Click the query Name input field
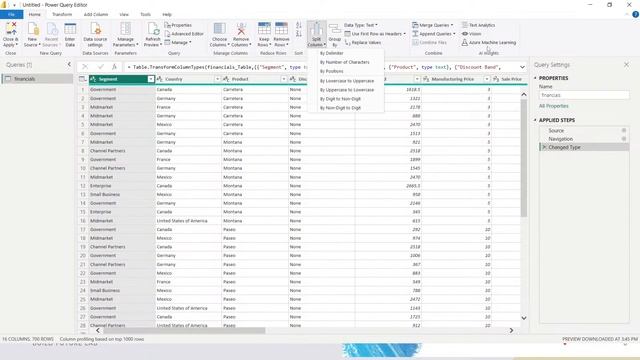 (584, 95)
